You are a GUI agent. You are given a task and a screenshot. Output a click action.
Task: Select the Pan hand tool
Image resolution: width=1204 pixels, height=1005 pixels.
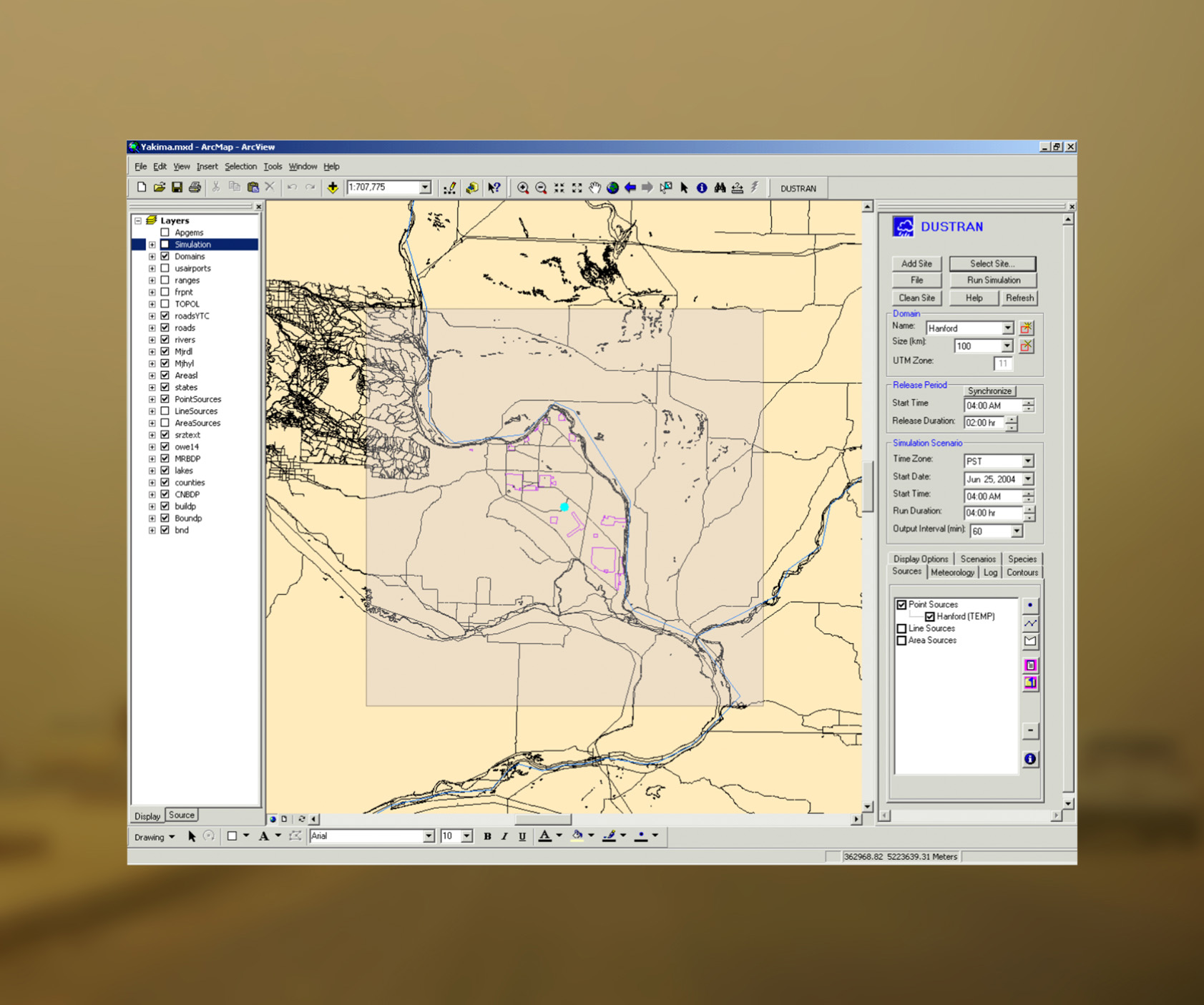[x=594, y=187]
